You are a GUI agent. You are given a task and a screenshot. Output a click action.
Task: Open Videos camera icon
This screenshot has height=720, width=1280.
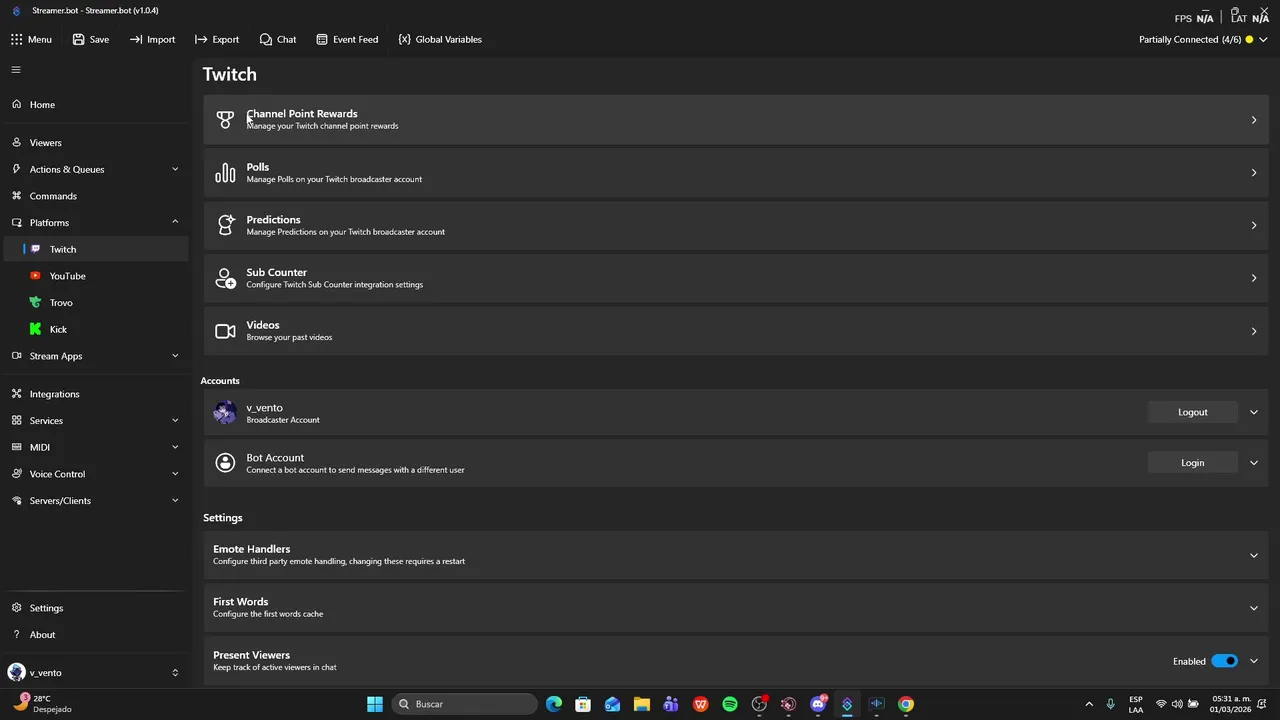(x=225, y=331)
